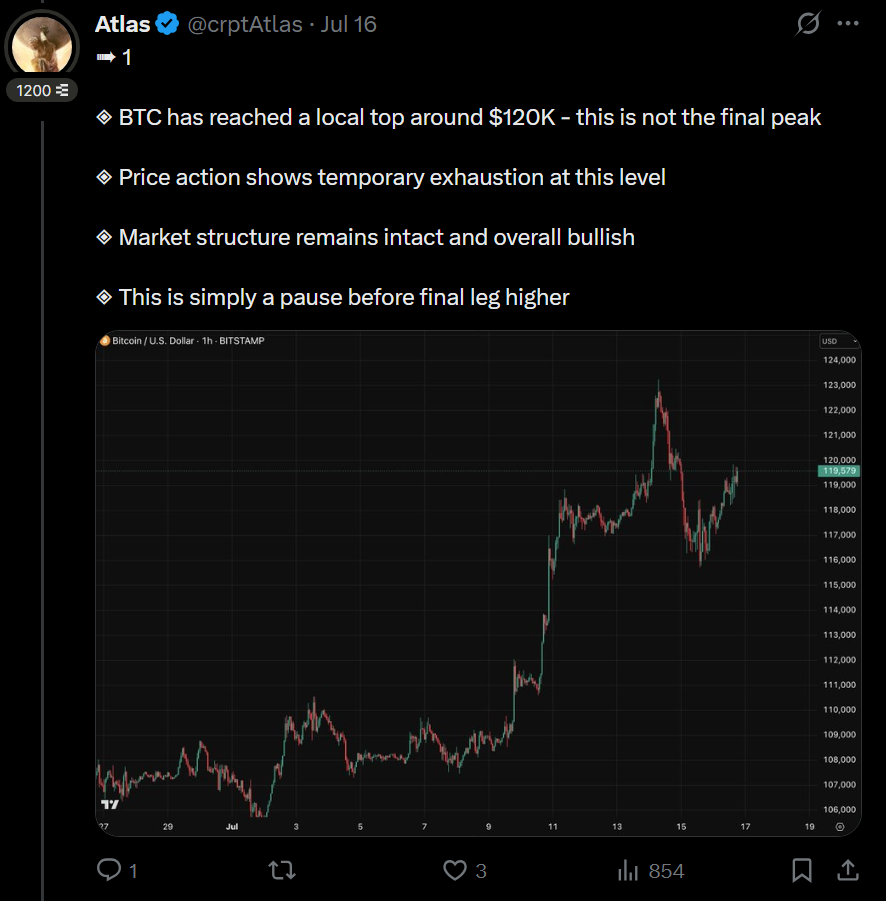Open the more options ellipsis menu

[848, 24]
